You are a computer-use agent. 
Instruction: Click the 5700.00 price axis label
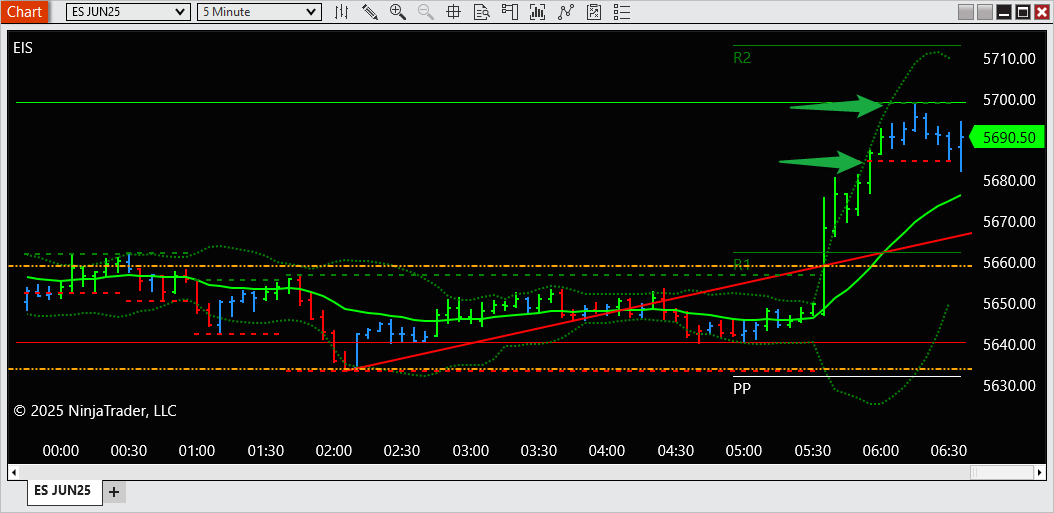(1010, 100)
